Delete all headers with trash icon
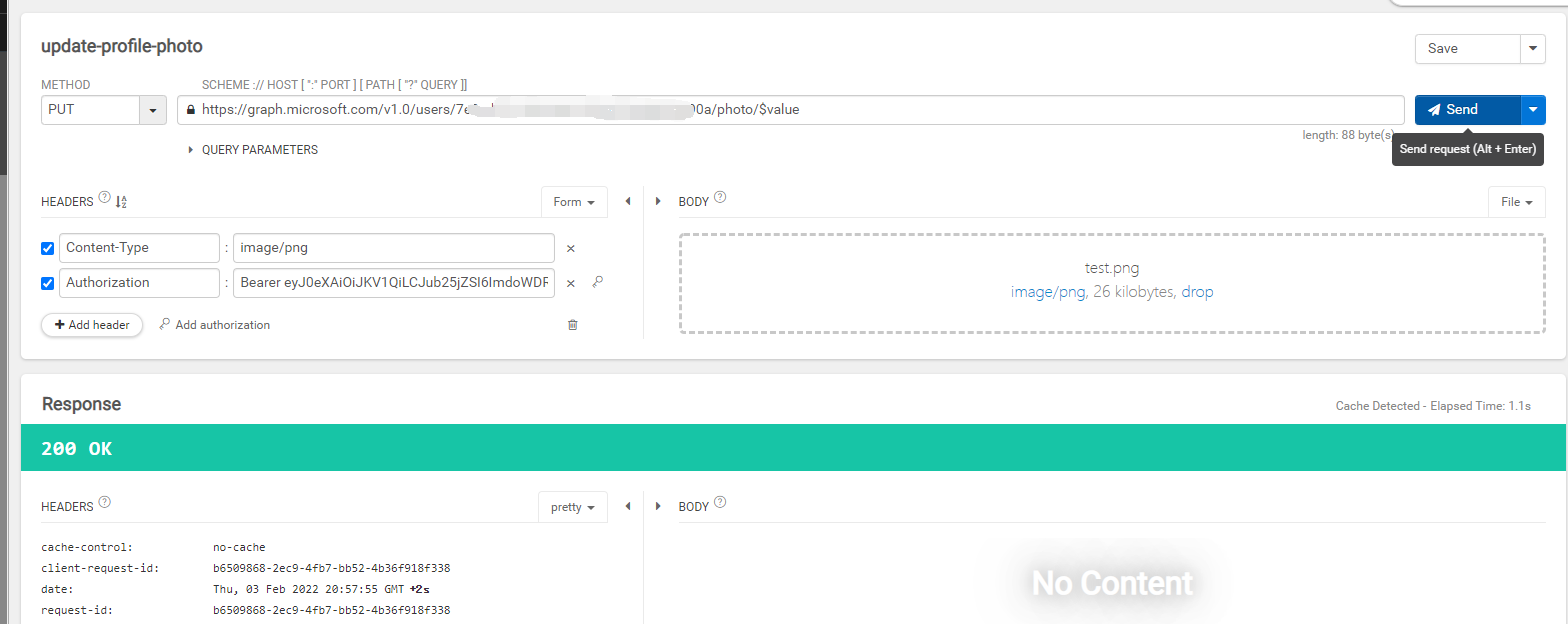Image resolution: width=1568 pixels, height=624 pixels. tap(573, 325)
